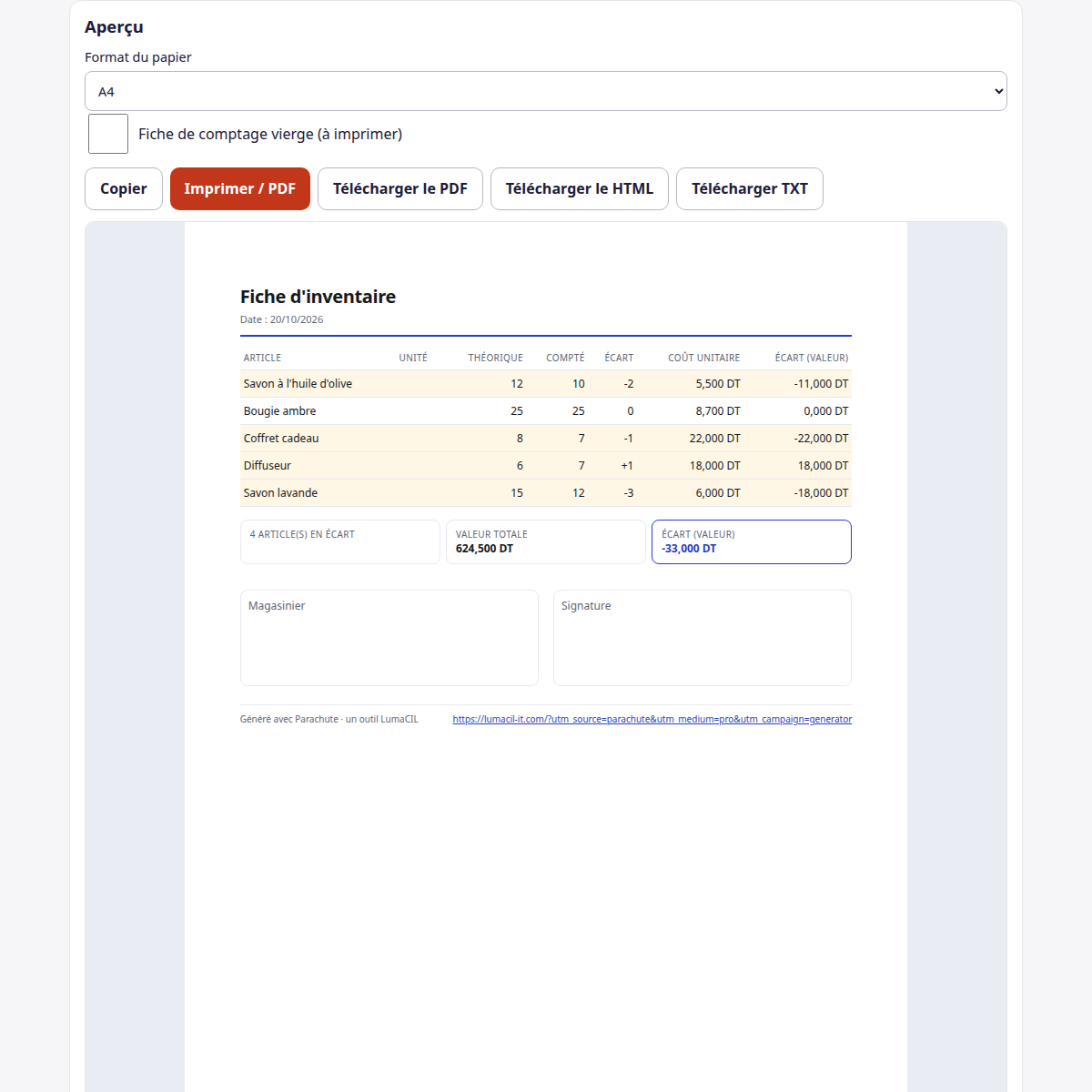Select the Diffuseur article cell

point(268,466)
